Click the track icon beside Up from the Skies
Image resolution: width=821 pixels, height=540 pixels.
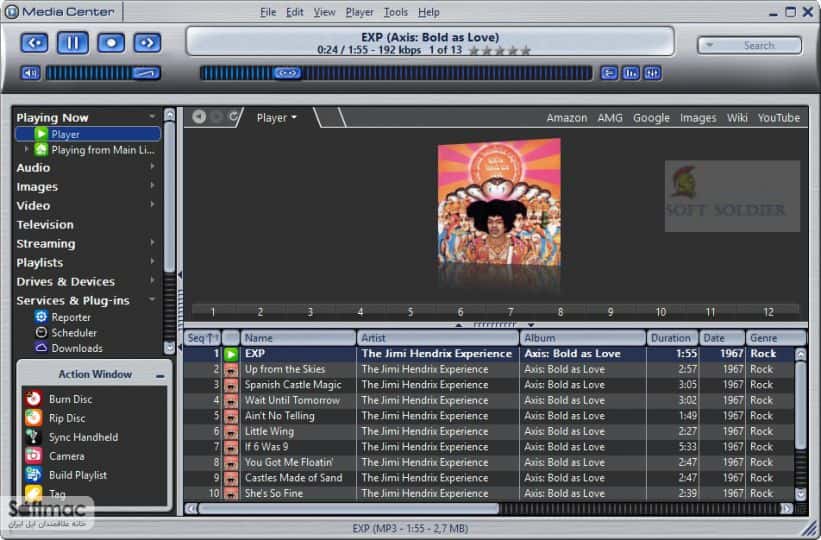click(x=230, y=369)
